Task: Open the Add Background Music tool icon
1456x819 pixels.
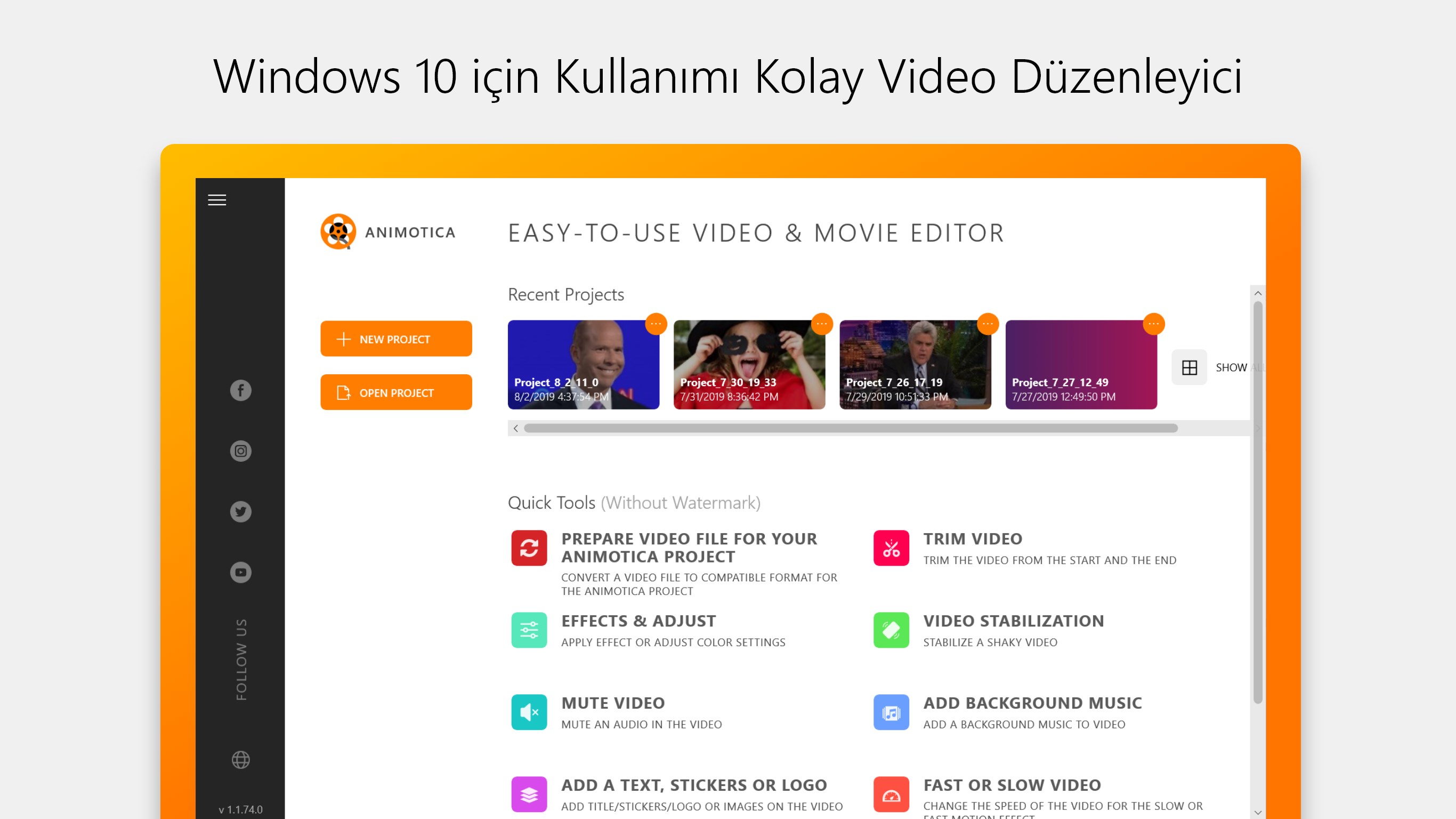Action: (891, 712)
